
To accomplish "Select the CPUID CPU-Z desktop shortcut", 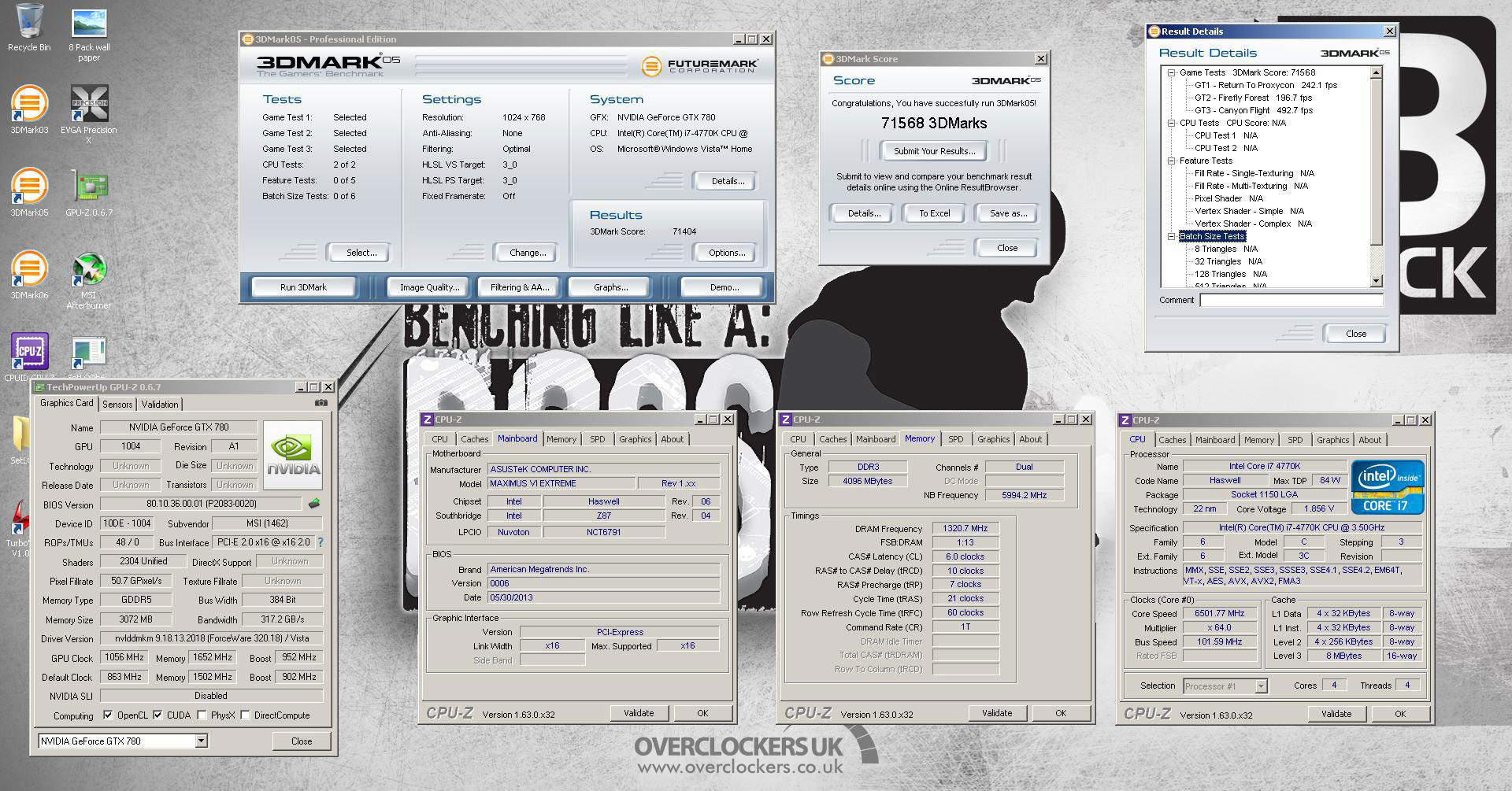I will click(x=29, y=358).
